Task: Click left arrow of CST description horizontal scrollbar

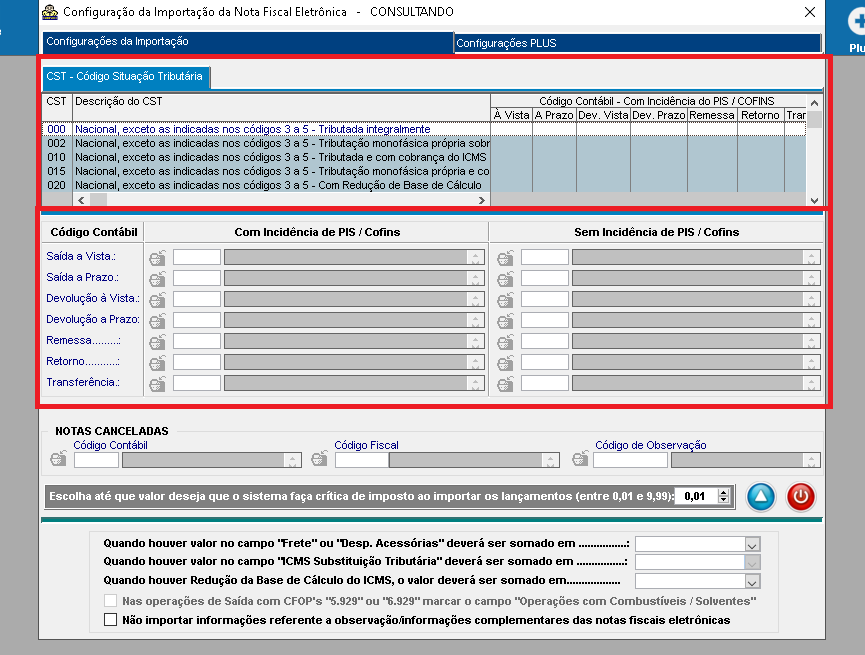Action: point(81,200)
